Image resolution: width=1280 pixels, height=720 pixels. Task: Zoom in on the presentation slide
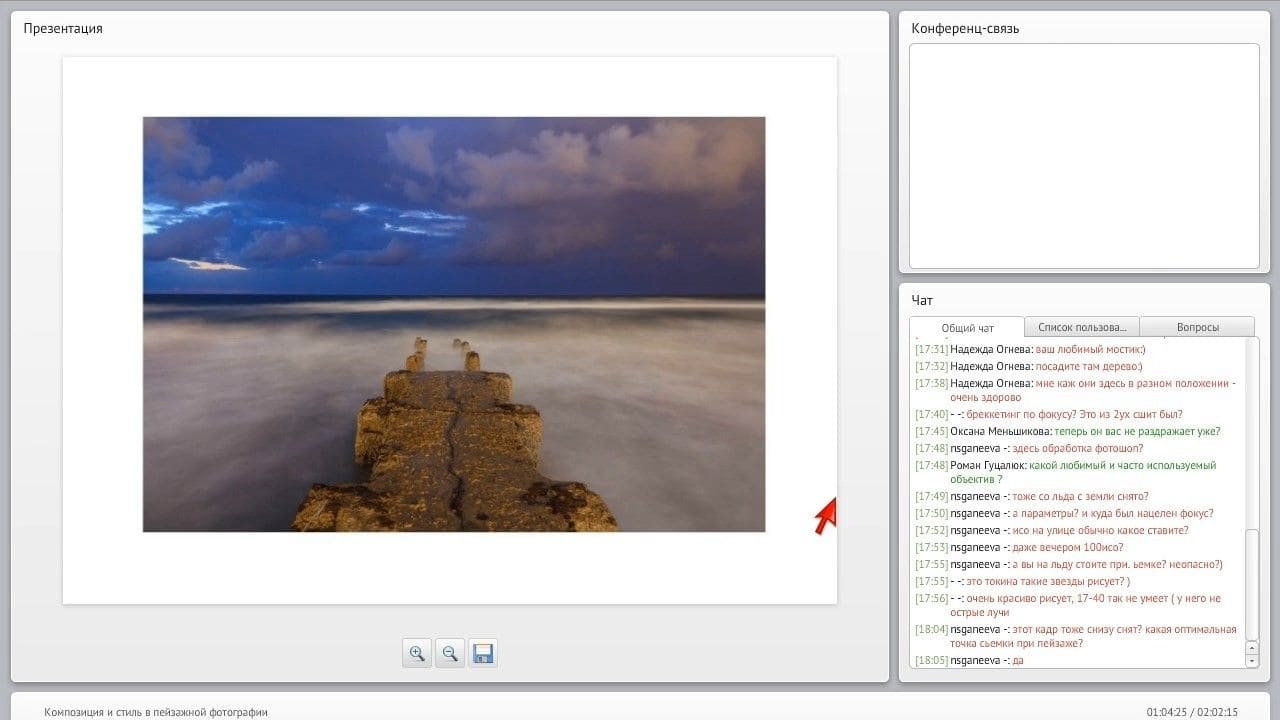(x=417, y=654)
